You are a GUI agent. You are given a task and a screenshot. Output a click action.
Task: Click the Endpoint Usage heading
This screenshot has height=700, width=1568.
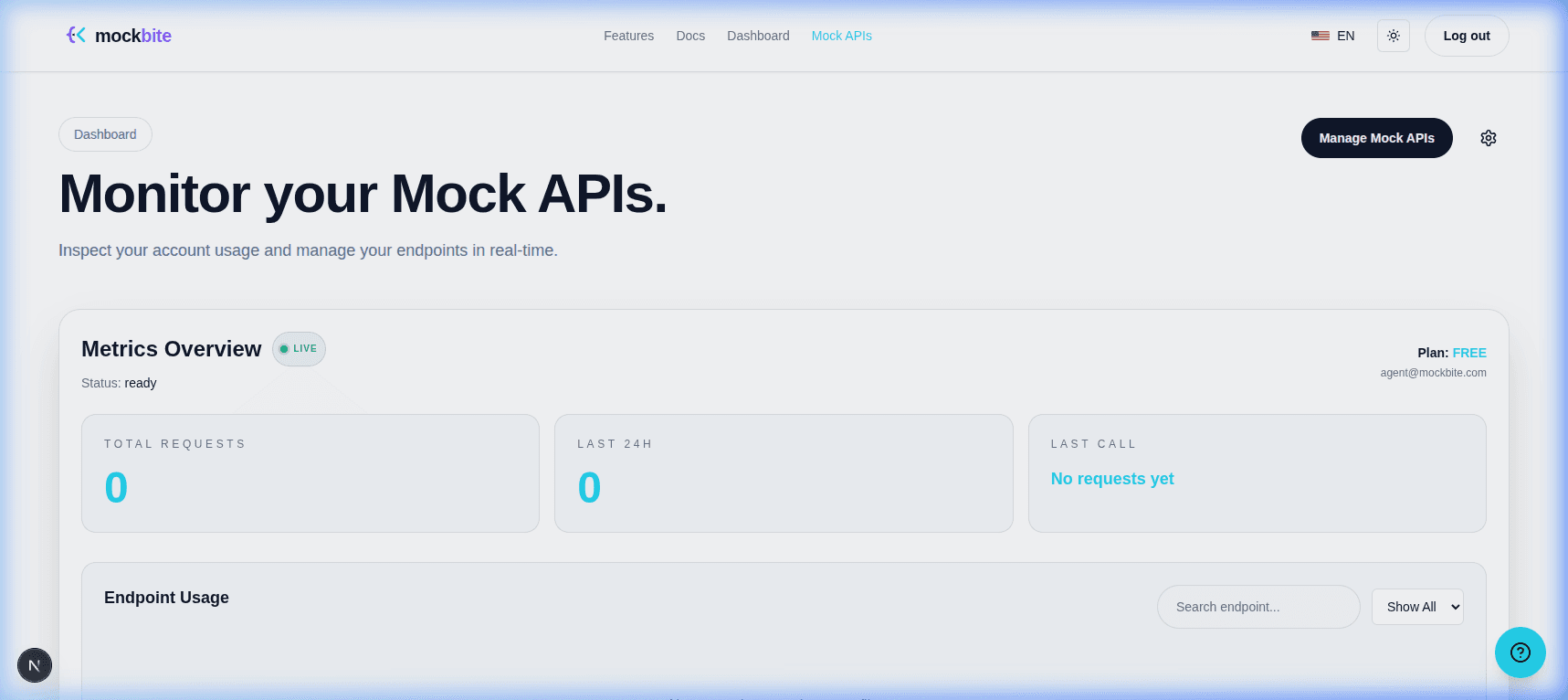coord(166,598)
